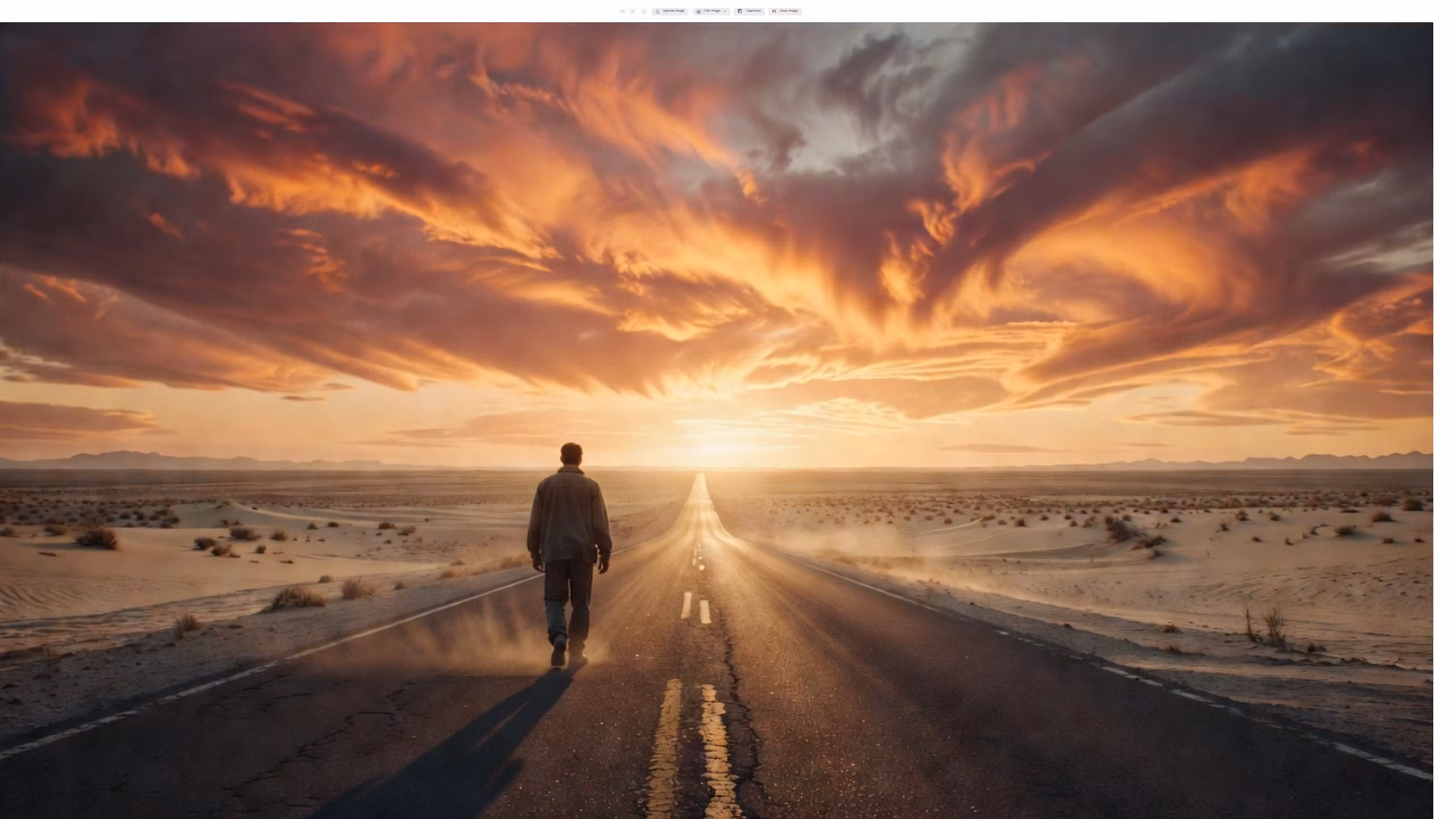Image resolution: width=1456 pixels, height=819 pixels.
Task: Click the Duplicate button
Action: pos(749,11)
